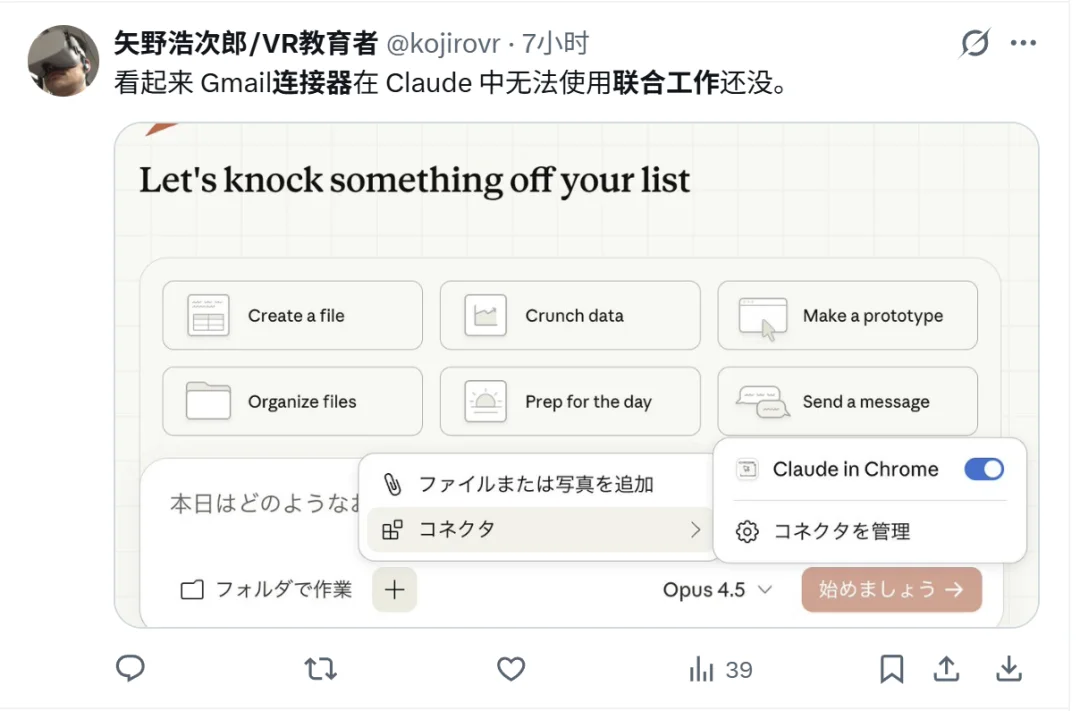Viewport: 1080px width, 711px height.
Task: Download the post image
Action: click(1010, 668)
